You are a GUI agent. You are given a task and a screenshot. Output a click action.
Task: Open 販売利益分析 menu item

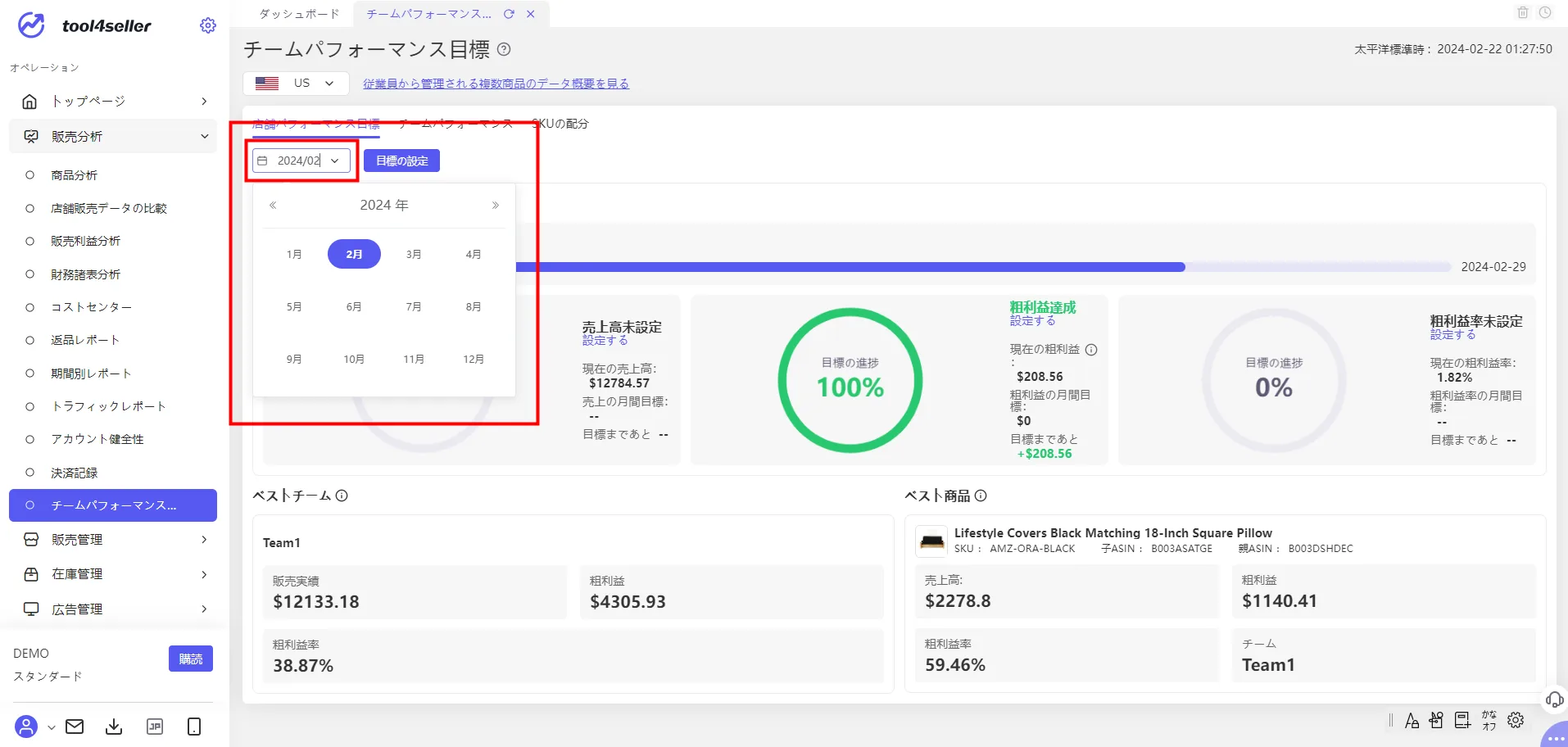tap(85, 241)
